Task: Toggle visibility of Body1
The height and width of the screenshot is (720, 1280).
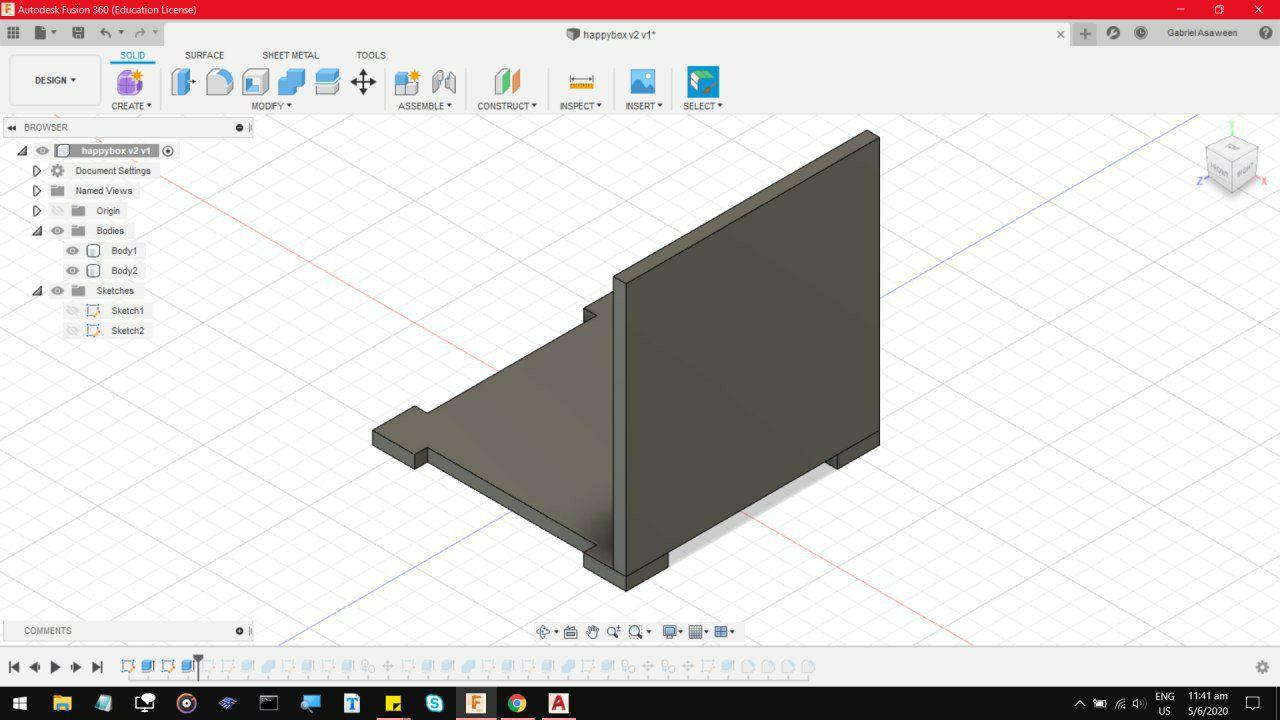Action: click(x=72, y=251)
